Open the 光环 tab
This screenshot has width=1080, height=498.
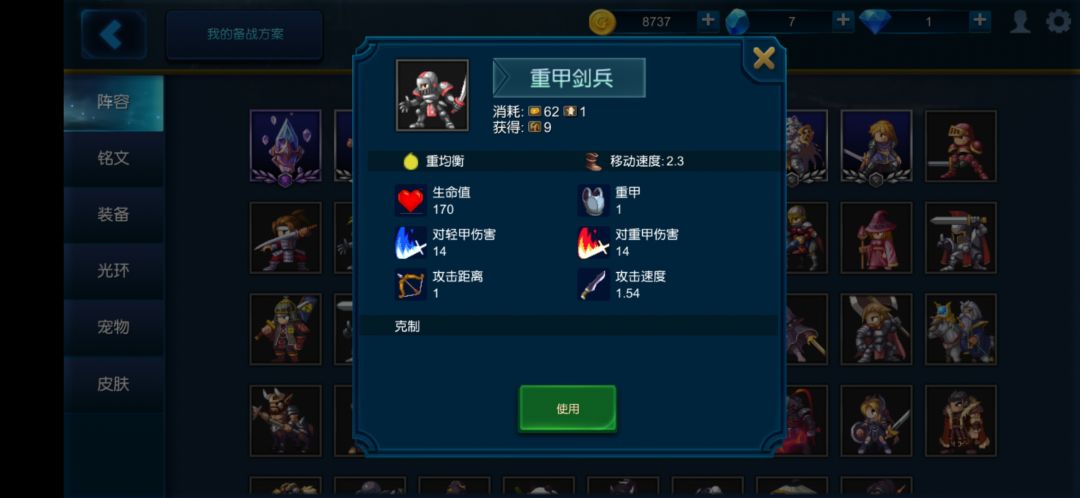[113, 271]
